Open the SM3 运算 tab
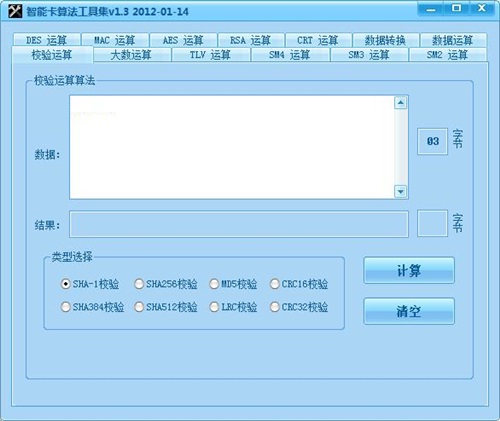This screenshot has width=500, height=421. (x=369, y=55)
